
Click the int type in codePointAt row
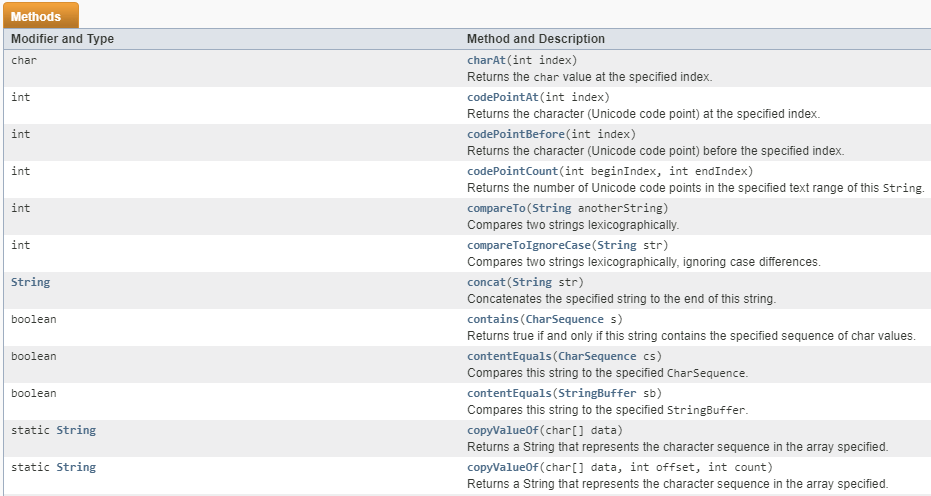pos(20,97)
